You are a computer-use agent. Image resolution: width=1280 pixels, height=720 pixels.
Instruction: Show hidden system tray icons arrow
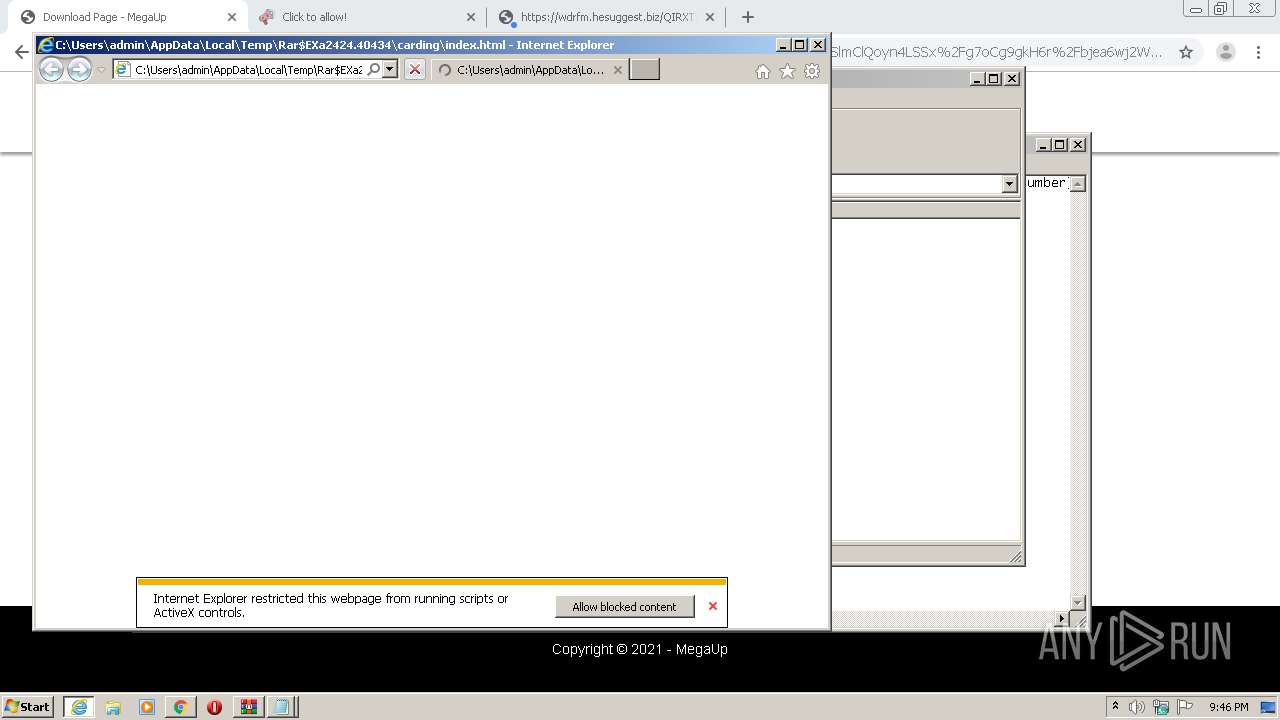pos(1115,706)
